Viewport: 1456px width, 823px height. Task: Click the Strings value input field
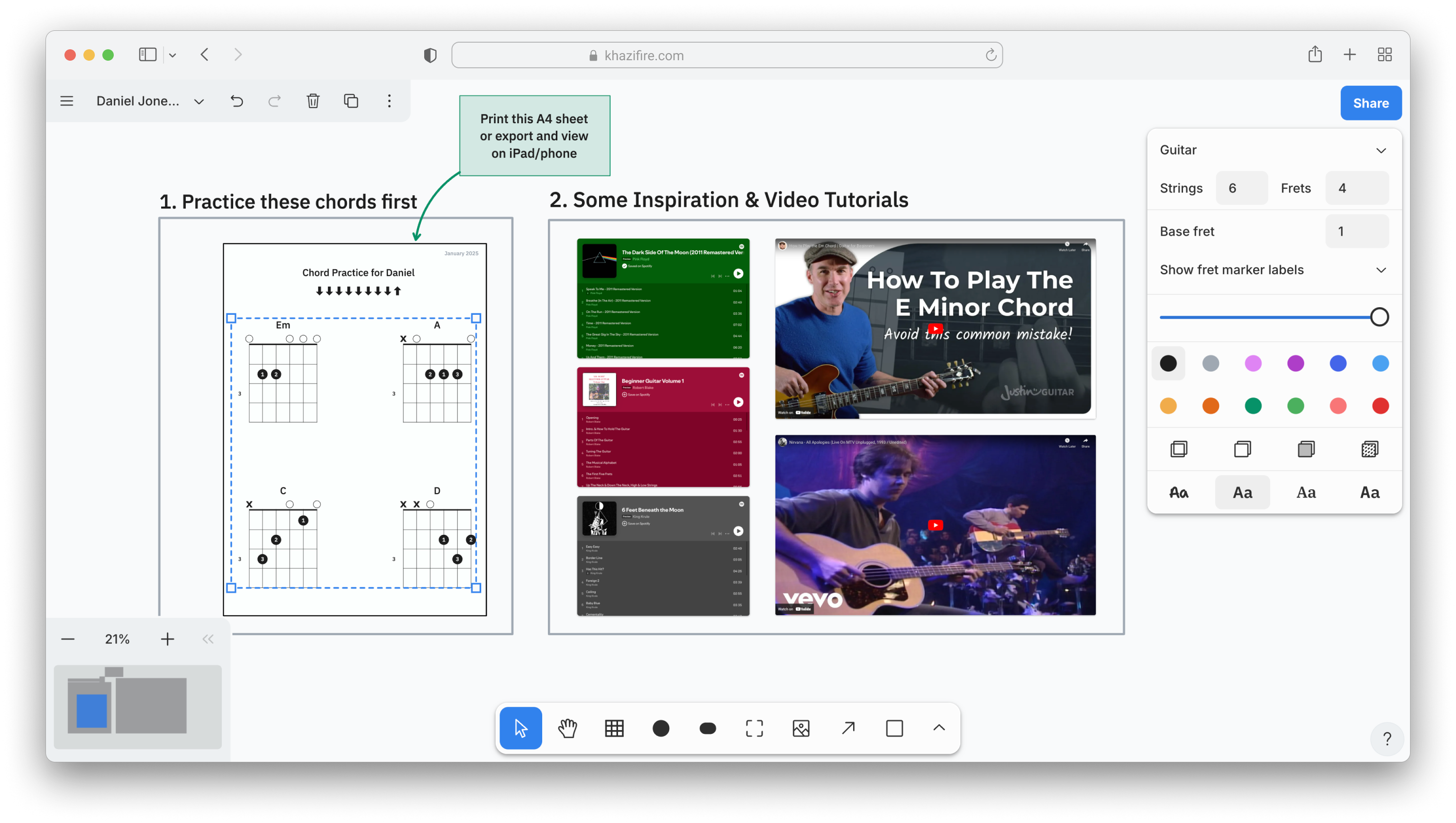pos(1241,188)
